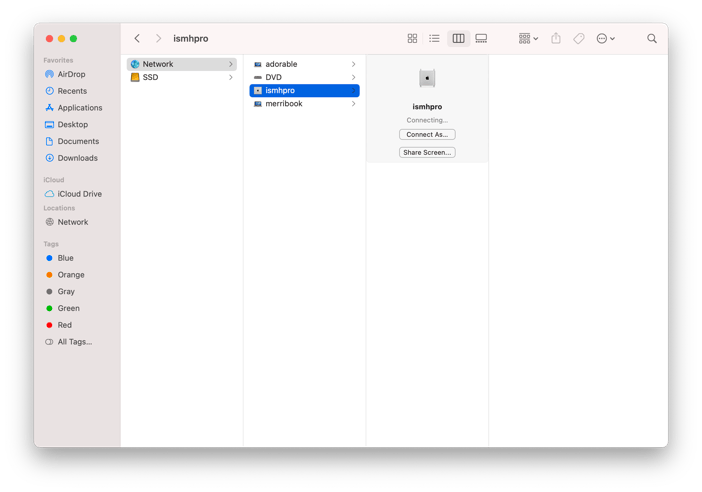Close the Finder window

49,39
